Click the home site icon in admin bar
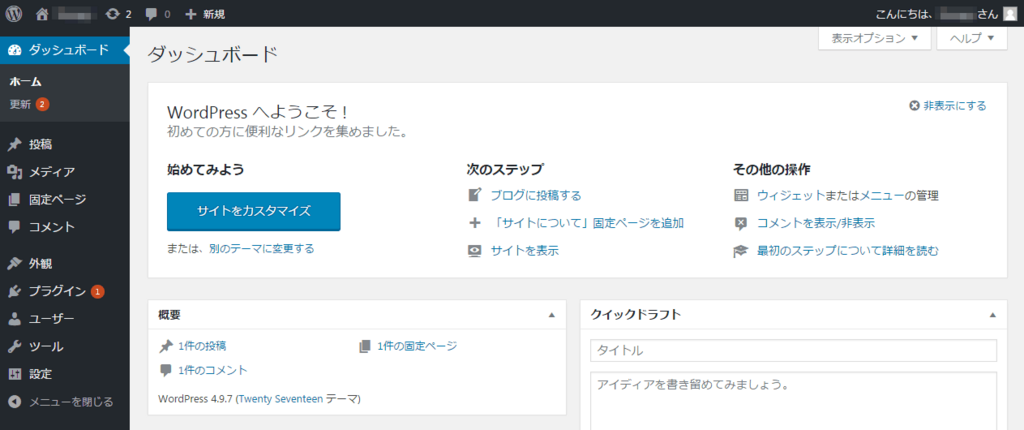This screenshot has width=1024, height=430. click(42, 14)
